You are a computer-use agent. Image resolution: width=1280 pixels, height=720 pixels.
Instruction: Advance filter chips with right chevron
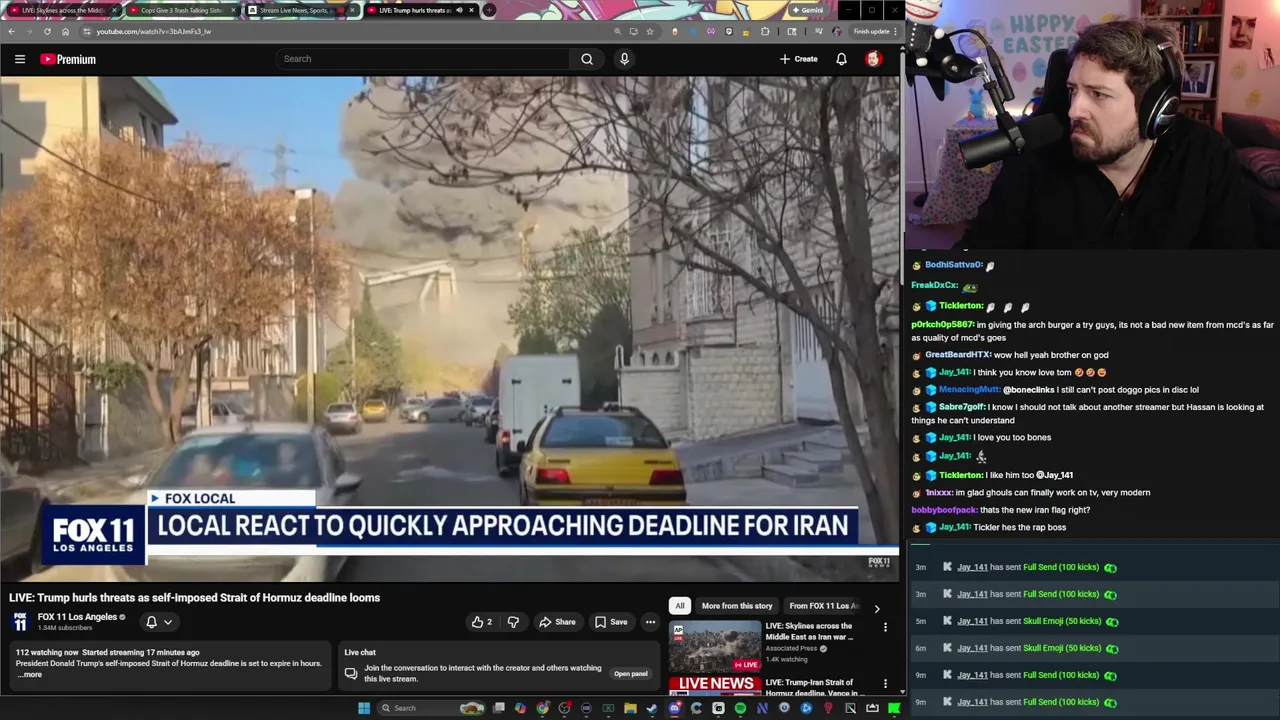(877, 608)
